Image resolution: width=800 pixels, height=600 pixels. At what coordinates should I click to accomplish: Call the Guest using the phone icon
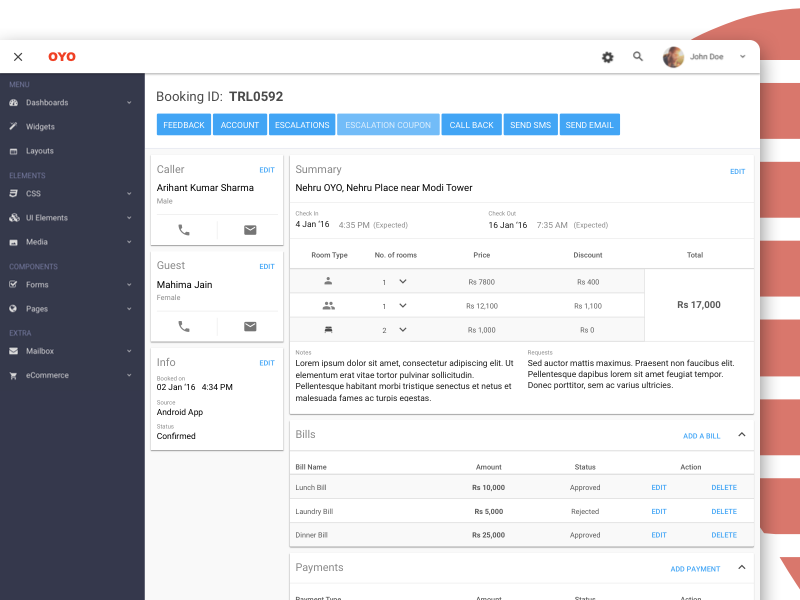184,327
